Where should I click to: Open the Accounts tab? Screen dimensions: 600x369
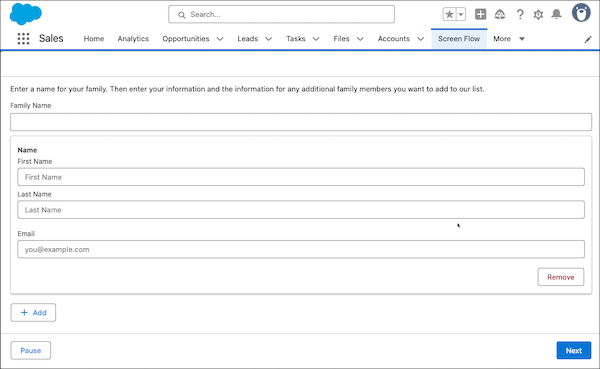tap(394, 39)
